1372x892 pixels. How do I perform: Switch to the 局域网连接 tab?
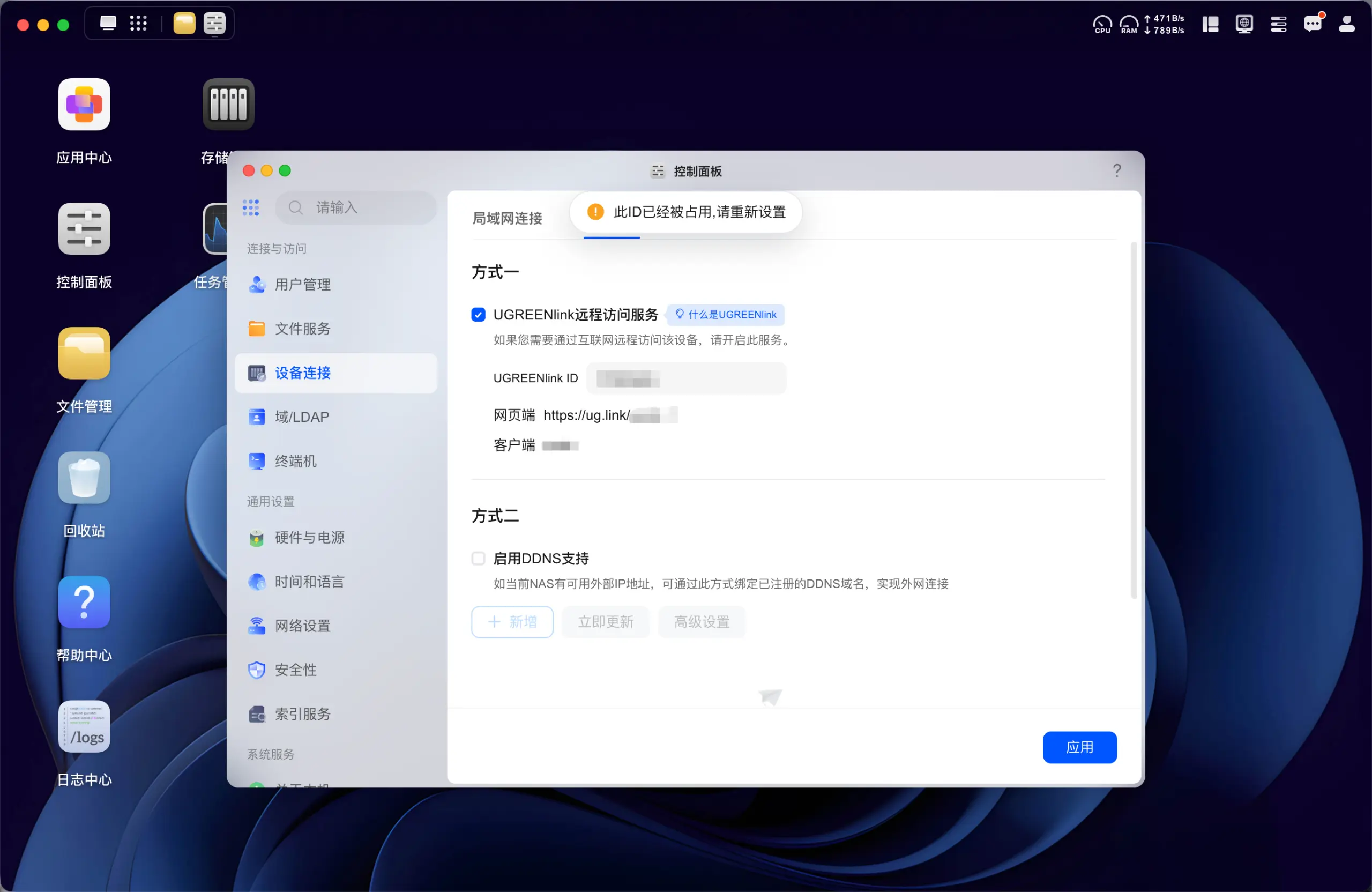[508, 219]
